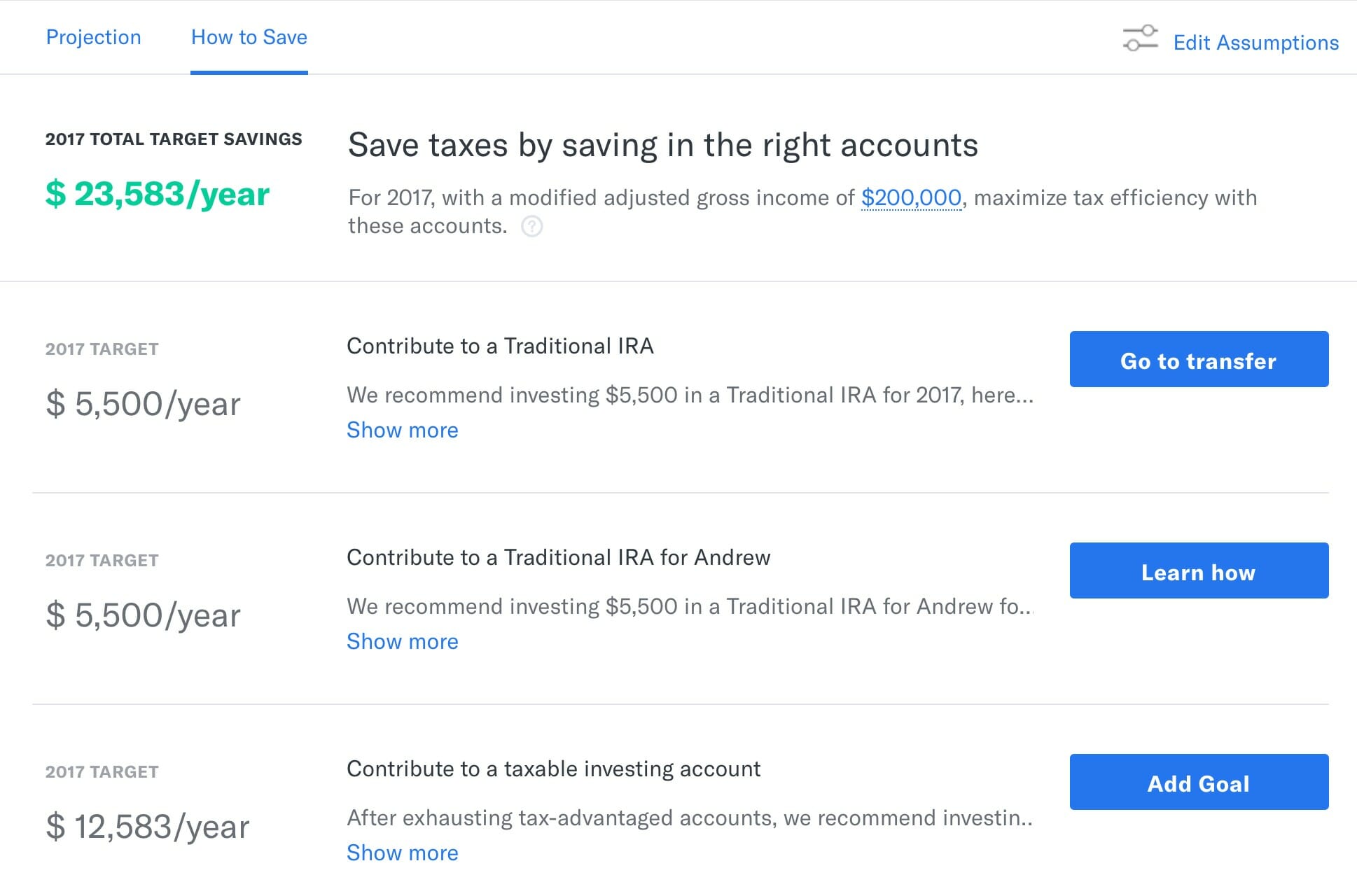Image resolution: width=1357 pixels, height=896 pixels.
Task: Select the 2017 TARGET label for IRA section
Action: 100,348
